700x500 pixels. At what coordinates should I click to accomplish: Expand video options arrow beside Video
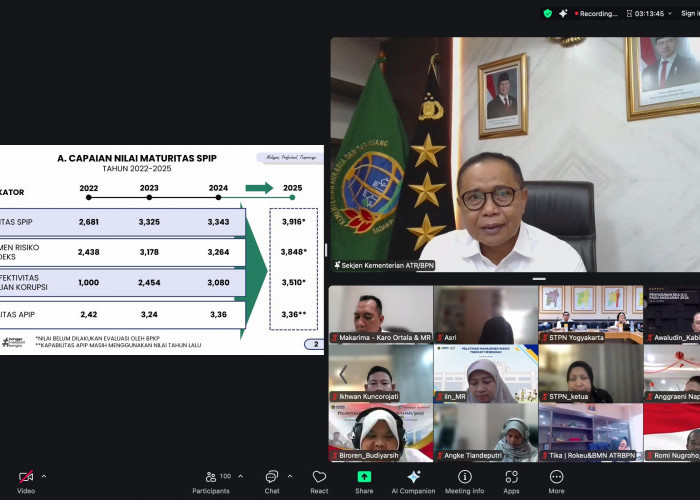(x=43, y=477)
